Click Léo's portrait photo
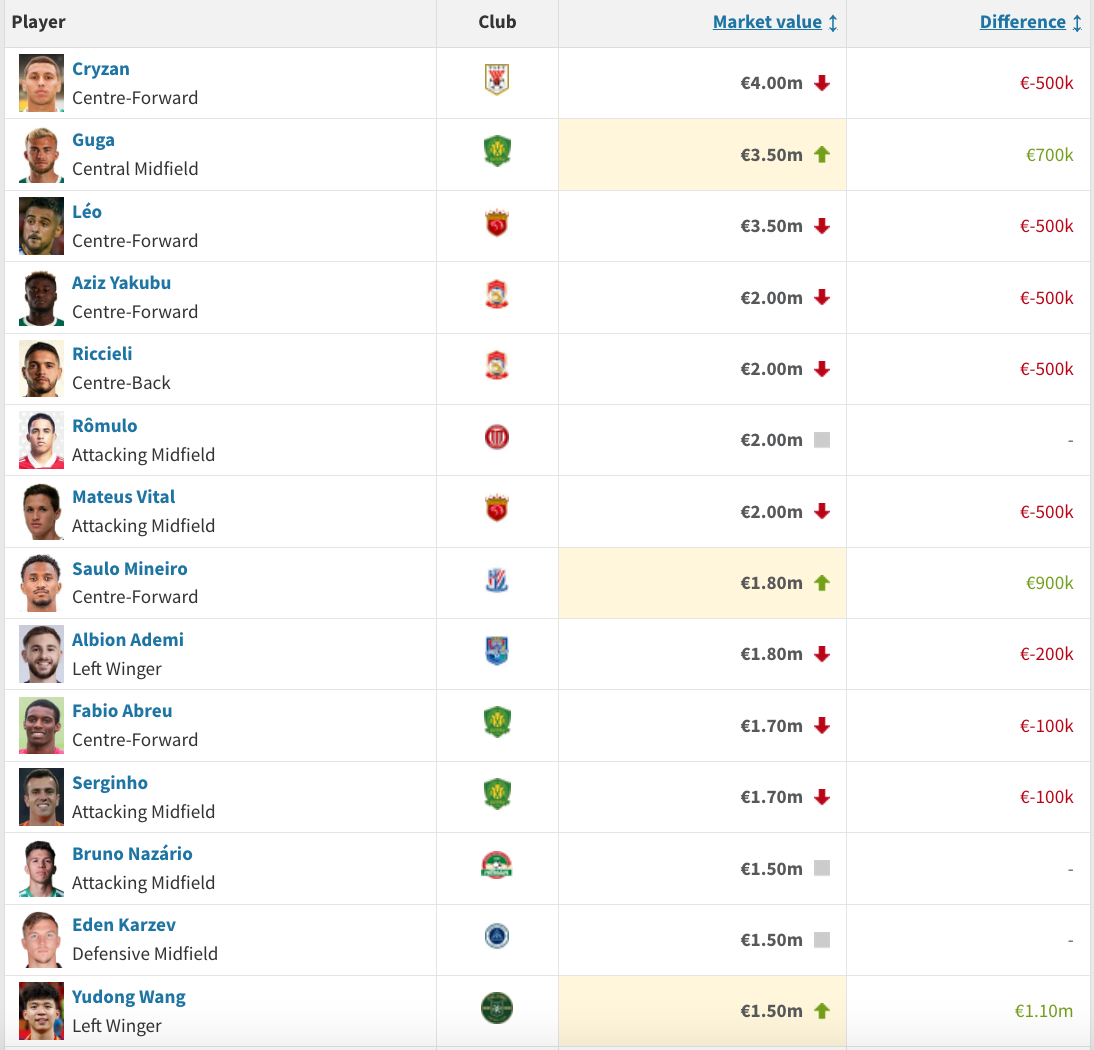 point(41,226)
